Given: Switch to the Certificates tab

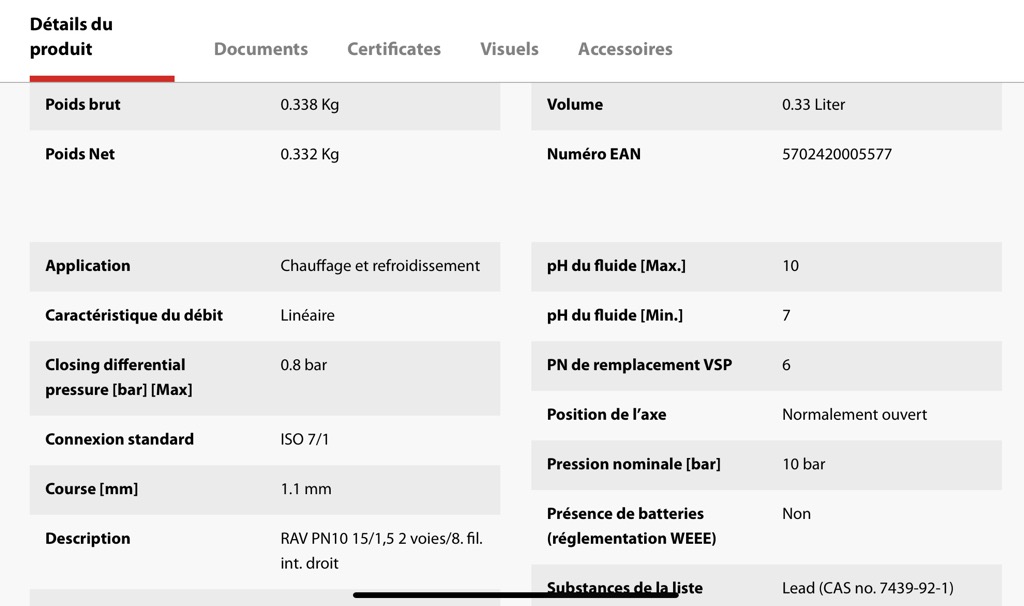Looking at the screenshot, I should coord(393,49).
